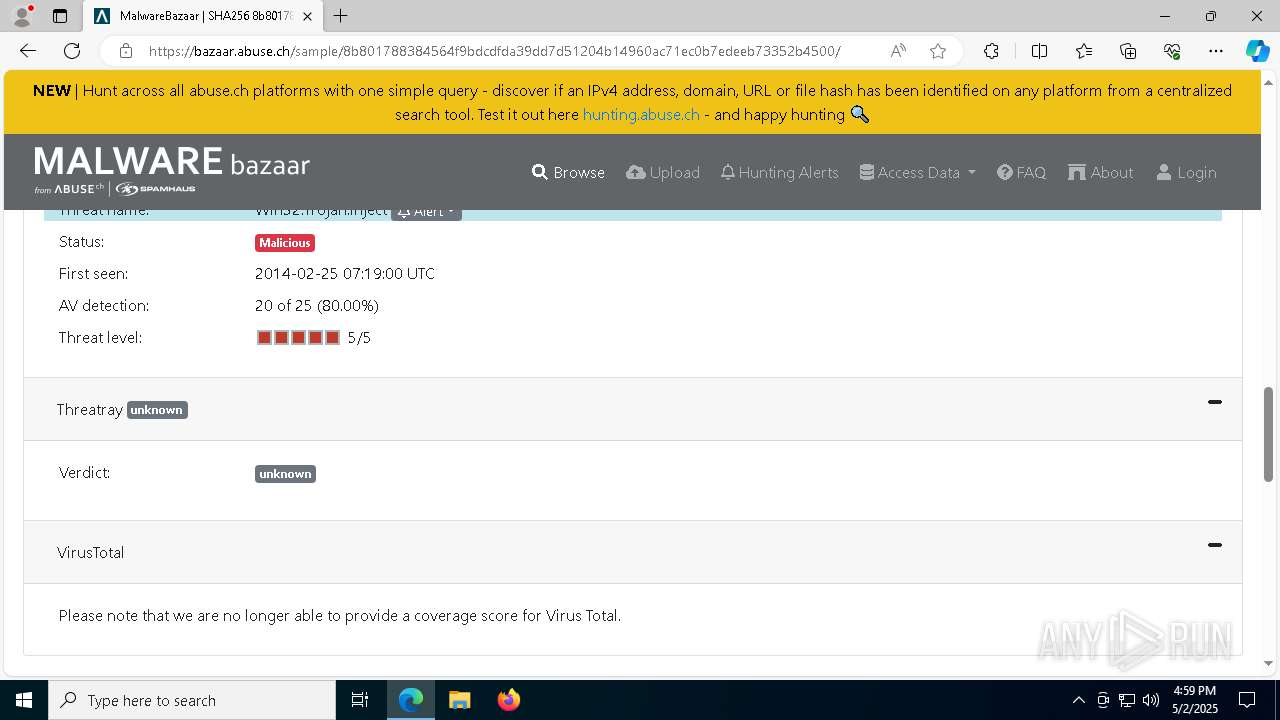Open a new browser tab
The image size is (1280, 720).
(x=341, y=16)
